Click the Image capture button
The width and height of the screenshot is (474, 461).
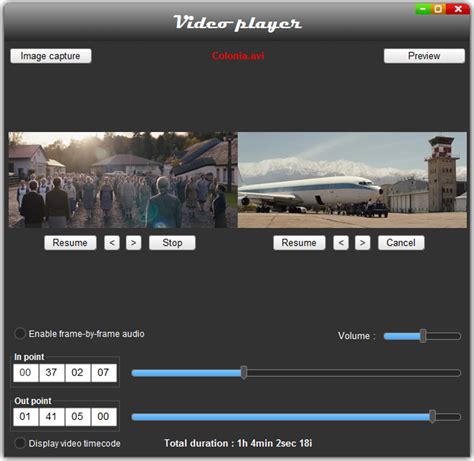51,56
